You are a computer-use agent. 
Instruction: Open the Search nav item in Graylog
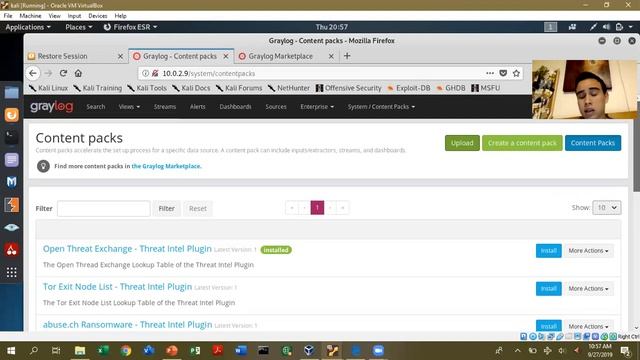[x=96, y=107]
